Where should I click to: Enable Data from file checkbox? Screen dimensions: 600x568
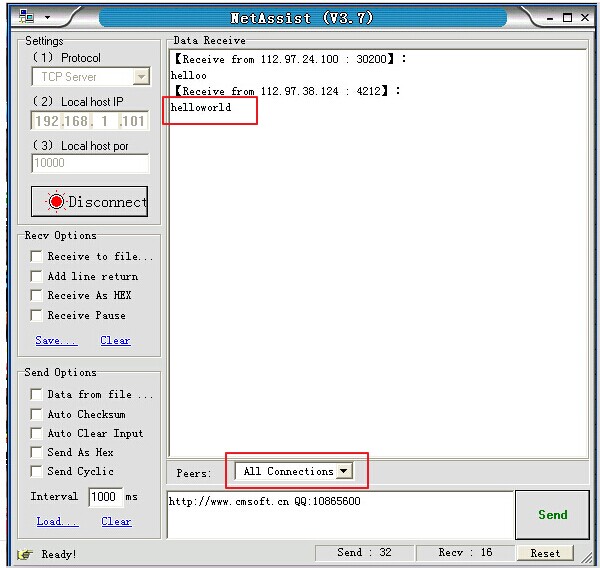click(x=36, y=394)
